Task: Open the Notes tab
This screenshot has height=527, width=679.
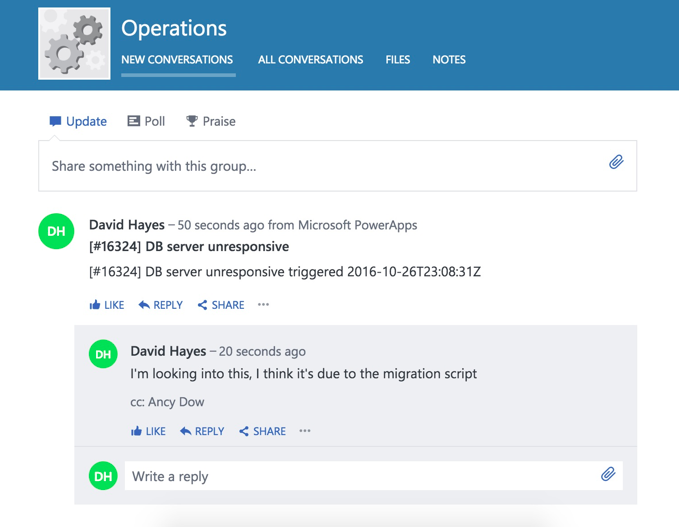Action: click(x=448, y=60)
